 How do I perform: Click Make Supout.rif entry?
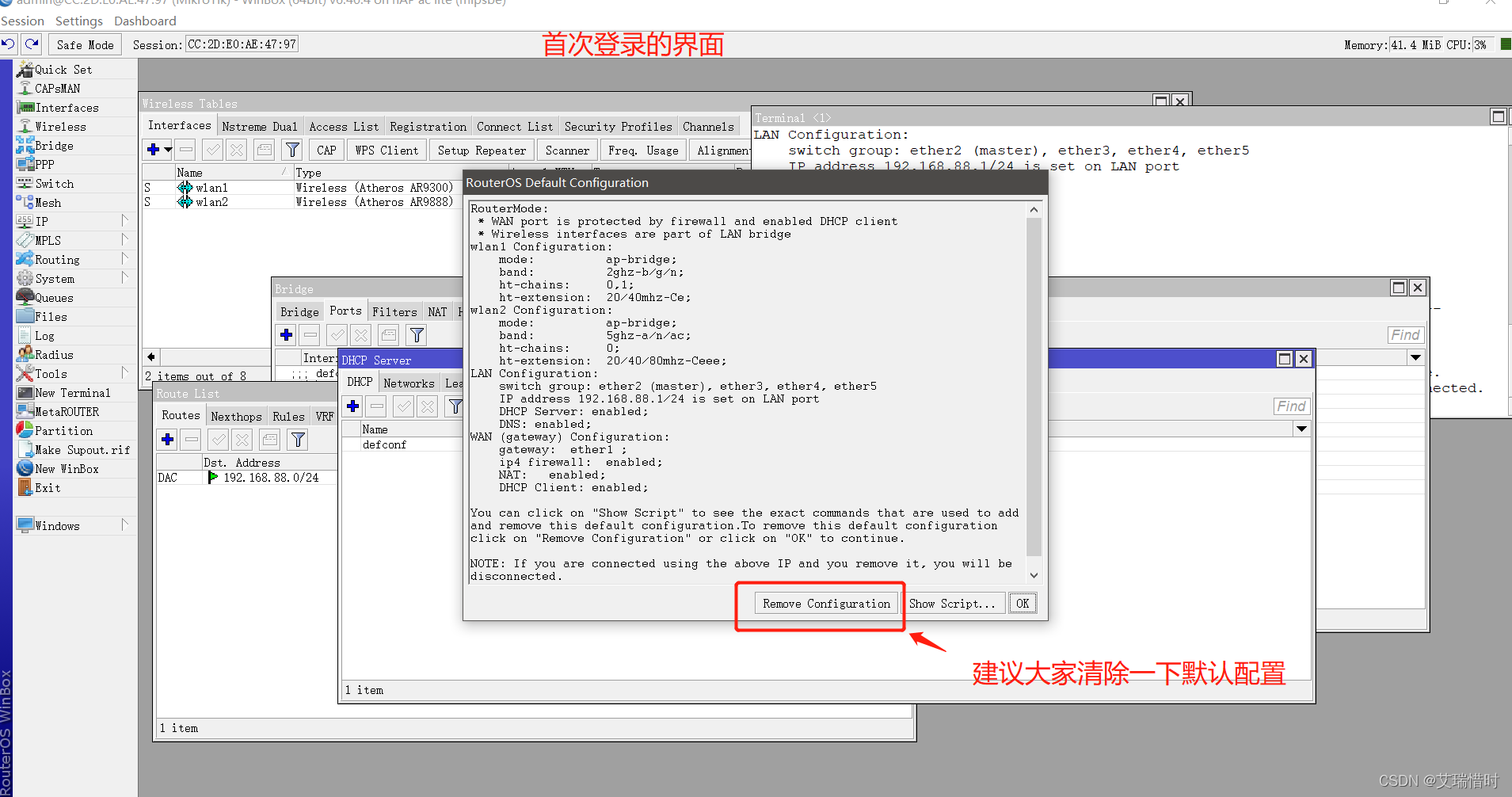coord(82,450)
